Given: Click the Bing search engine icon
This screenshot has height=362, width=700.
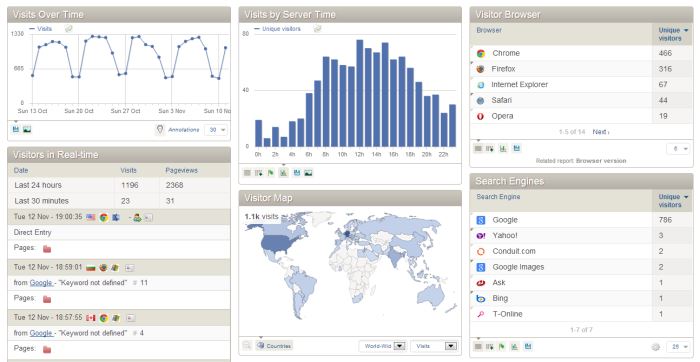Looking at the screenshot, I should pos(480,299).
